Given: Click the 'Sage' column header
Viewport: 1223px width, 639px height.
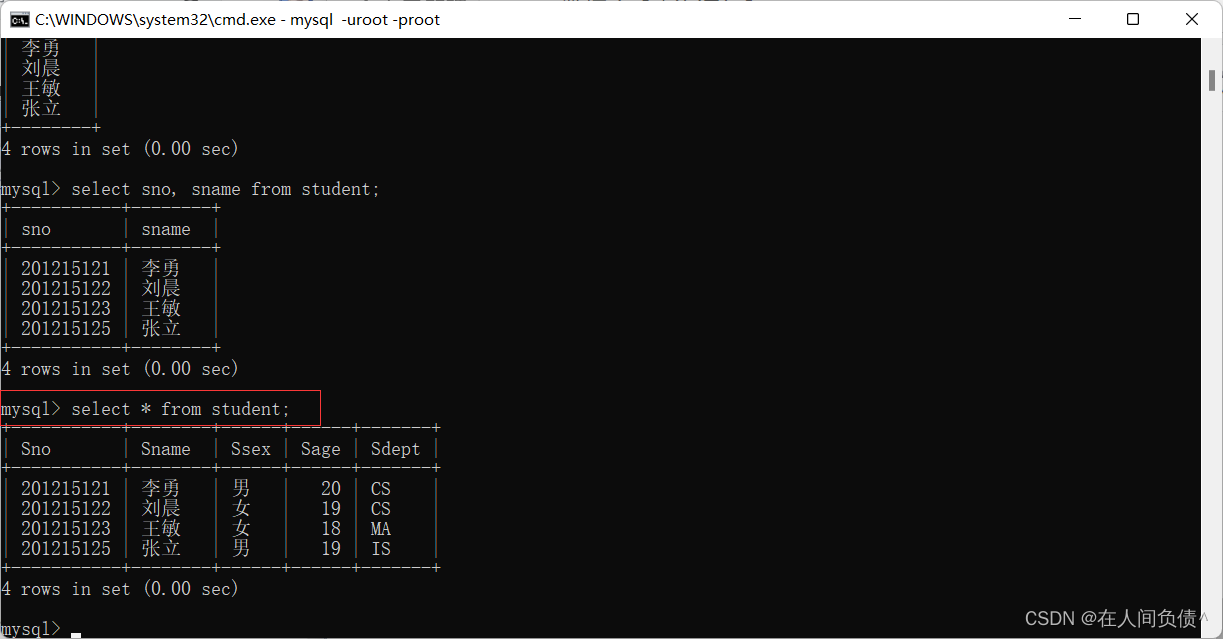Looking at the screenshot, I should (321, 449).
